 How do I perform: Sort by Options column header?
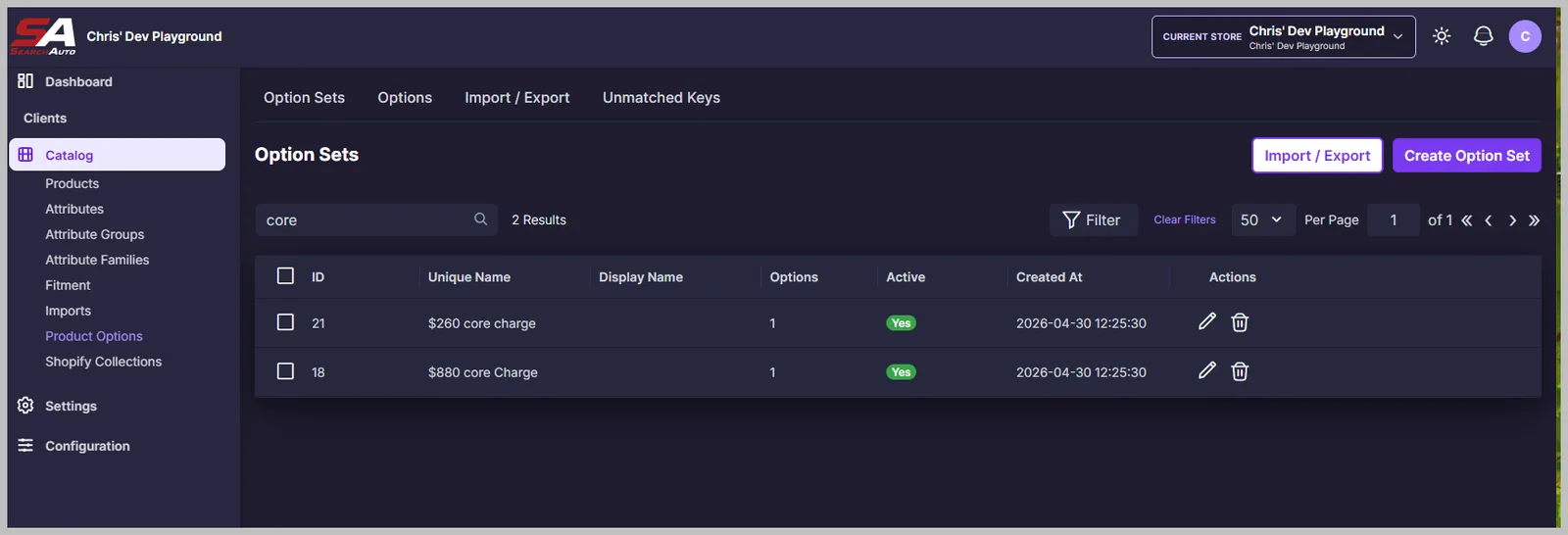(x=794, y=277)
